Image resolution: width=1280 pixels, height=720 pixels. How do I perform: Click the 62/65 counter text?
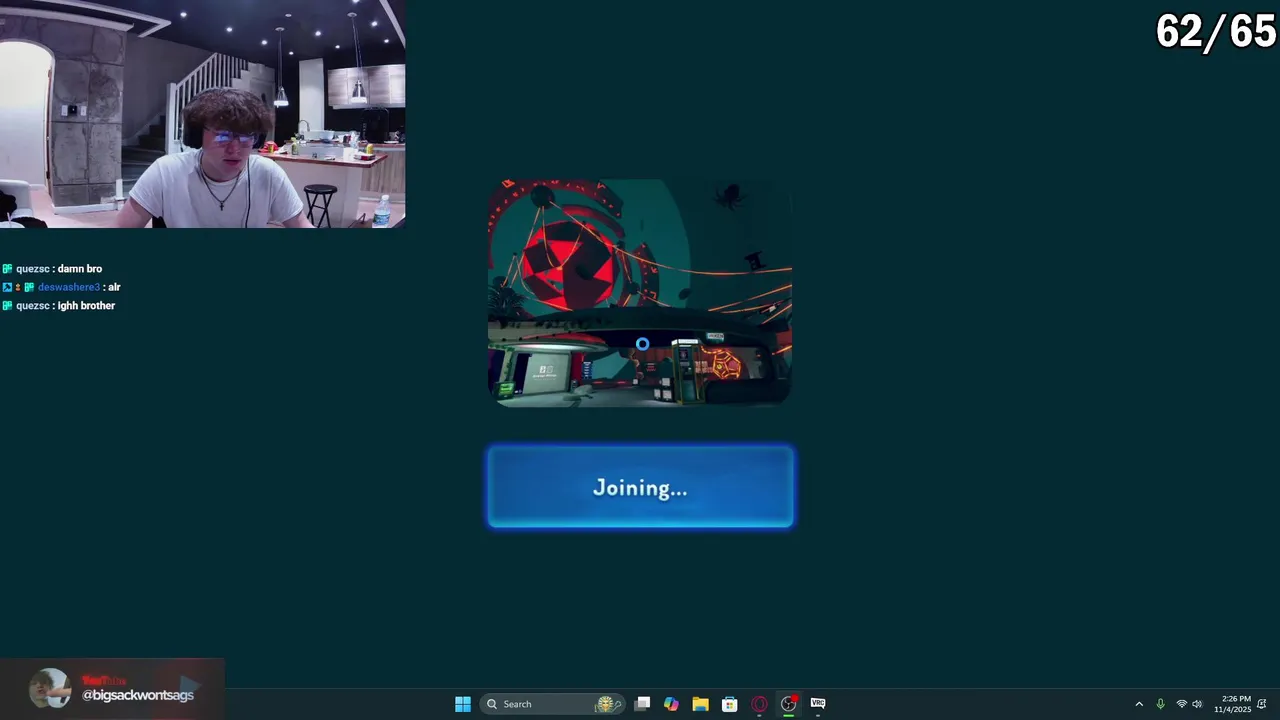1216,32
